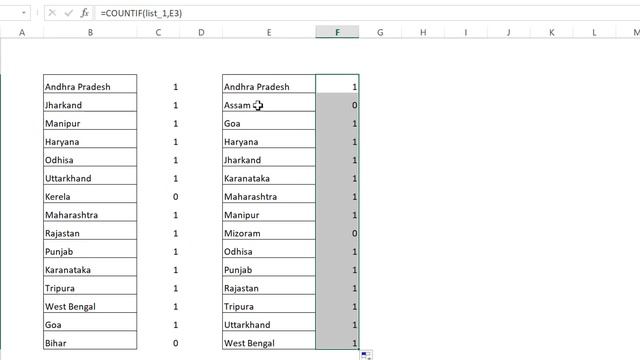Select column D header
This screenshot has width=640, height=360.
coord(201,32)
